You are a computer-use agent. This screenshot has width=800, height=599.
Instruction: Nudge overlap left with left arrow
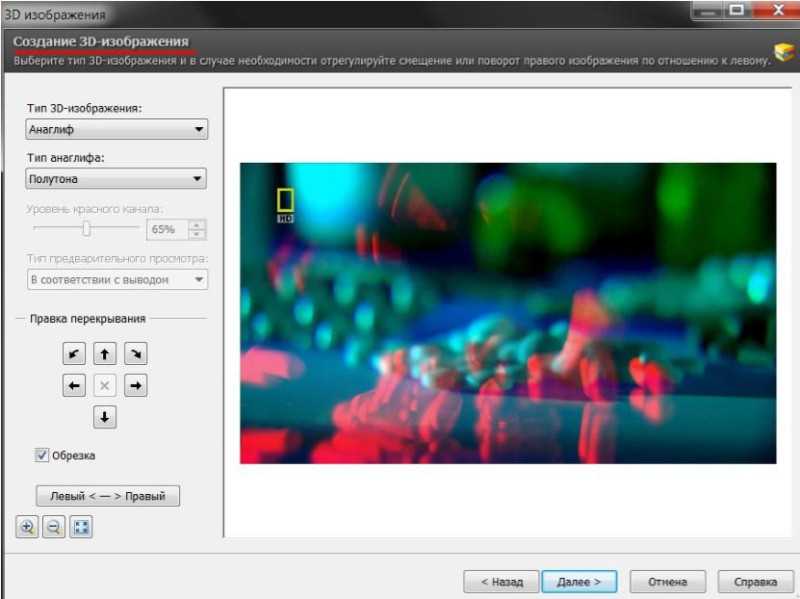(74, 385)
